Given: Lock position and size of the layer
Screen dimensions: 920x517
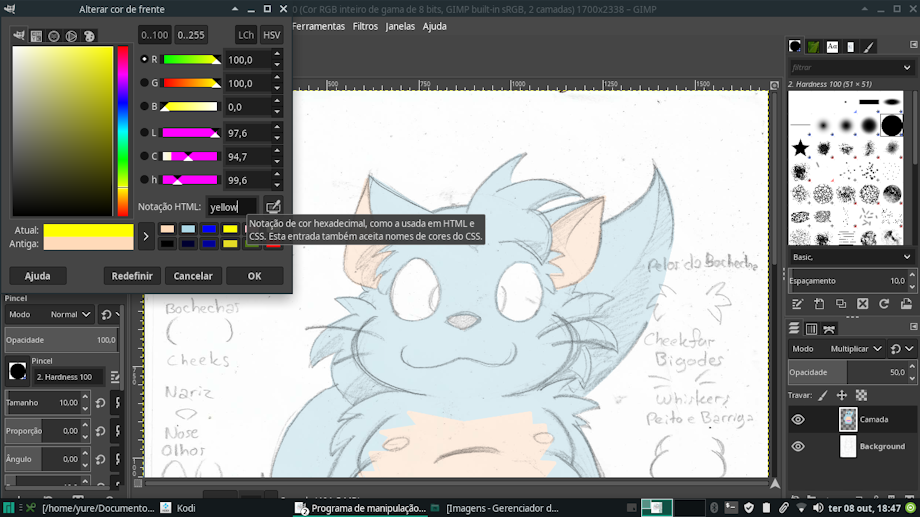Looking at the screenshot, I should click(x=842, y=396).
